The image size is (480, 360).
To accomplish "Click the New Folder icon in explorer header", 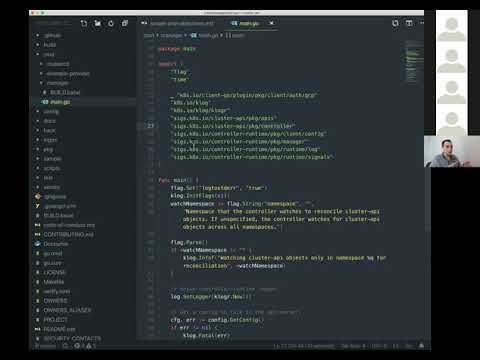I will pos(97,23).
